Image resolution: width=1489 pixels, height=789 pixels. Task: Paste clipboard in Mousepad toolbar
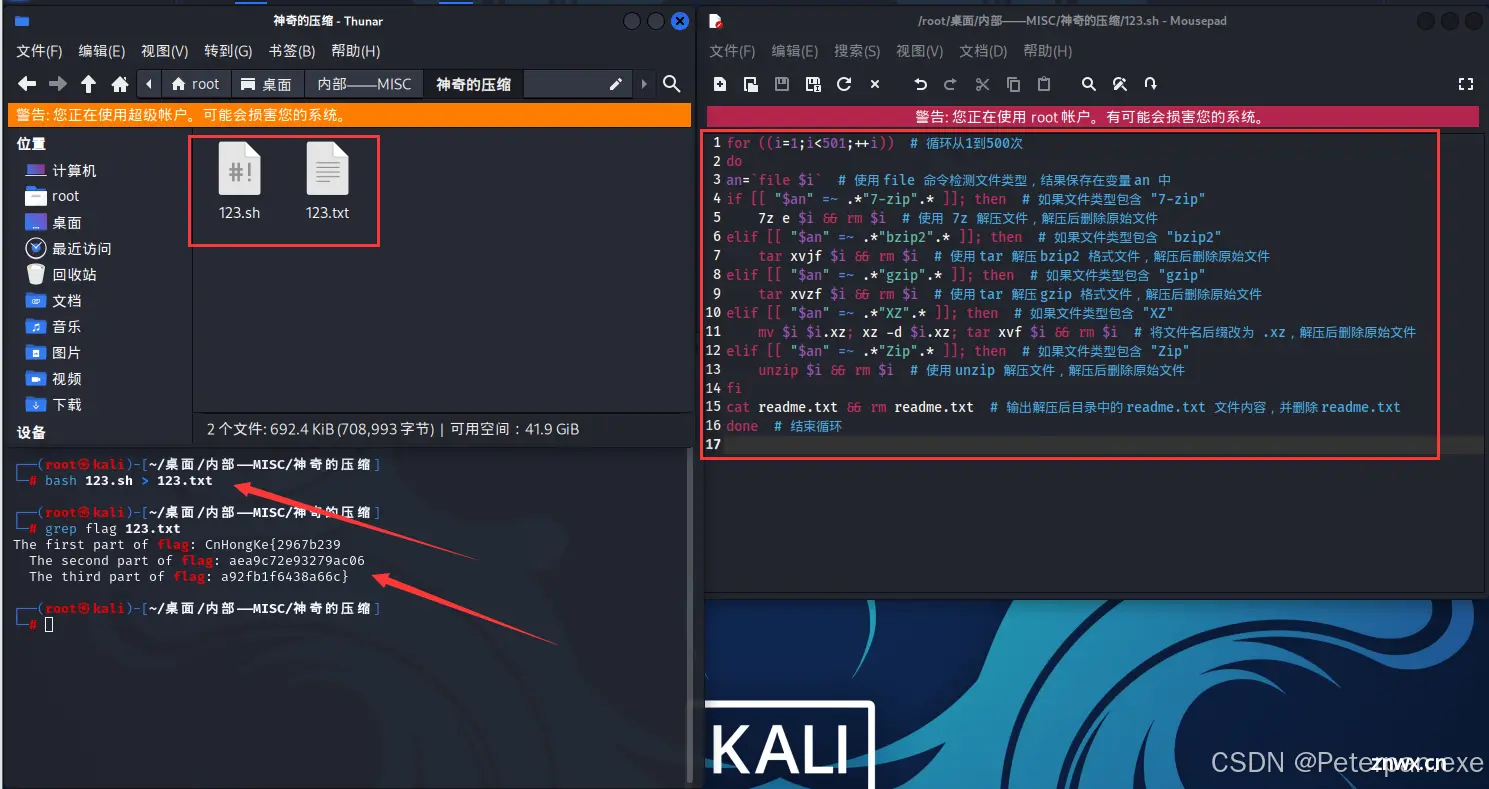1044,84
